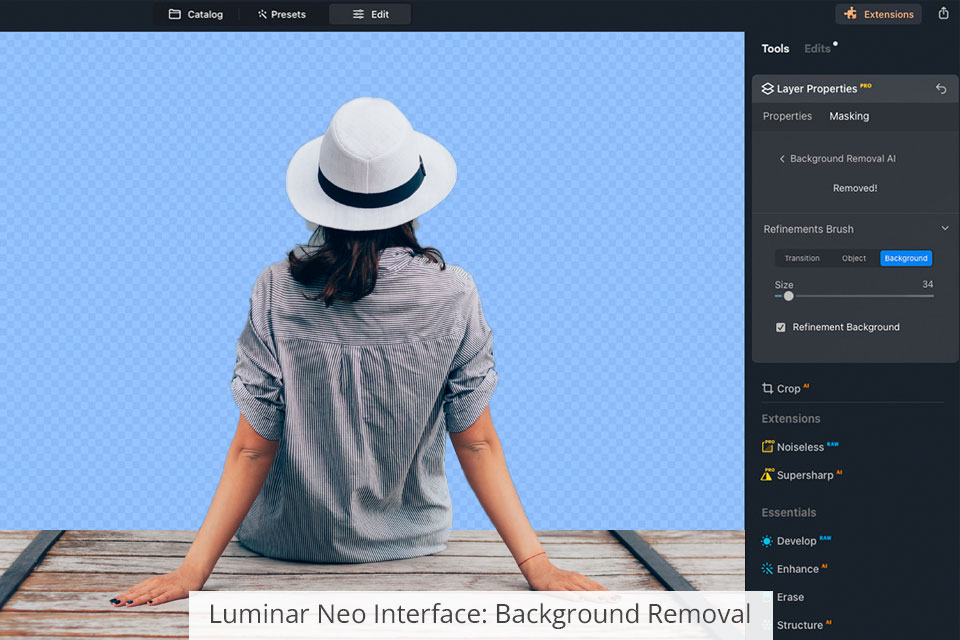Click the Removed! status text
960x640 pixels.
(x=855, y=188)
